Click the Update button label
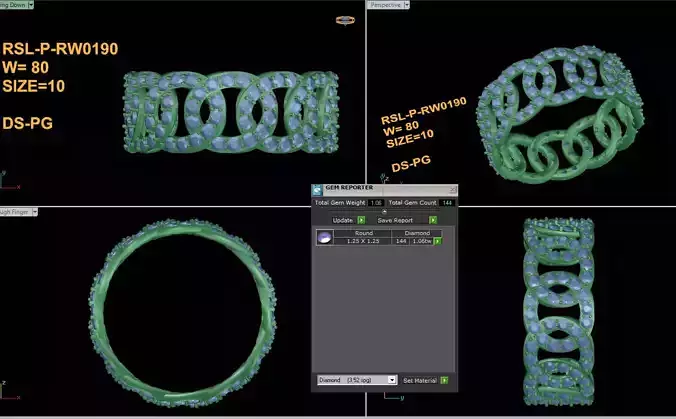 tap(343, 220)
